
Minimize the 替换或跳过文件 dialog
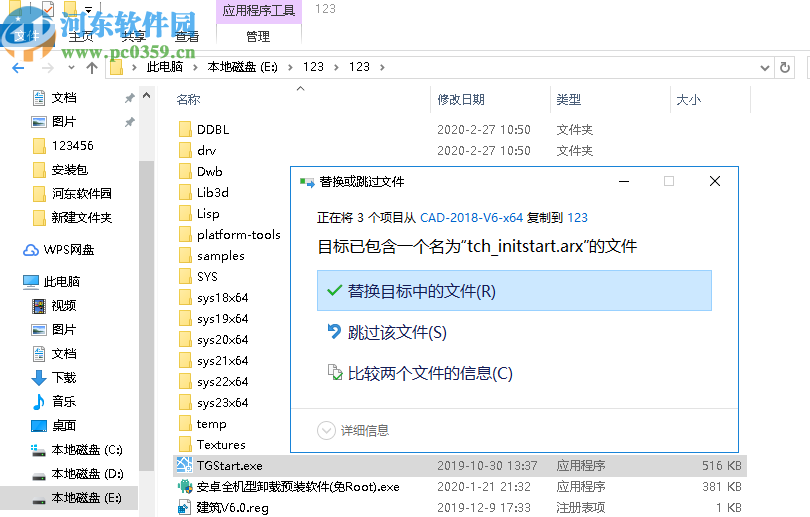(624, 181)
